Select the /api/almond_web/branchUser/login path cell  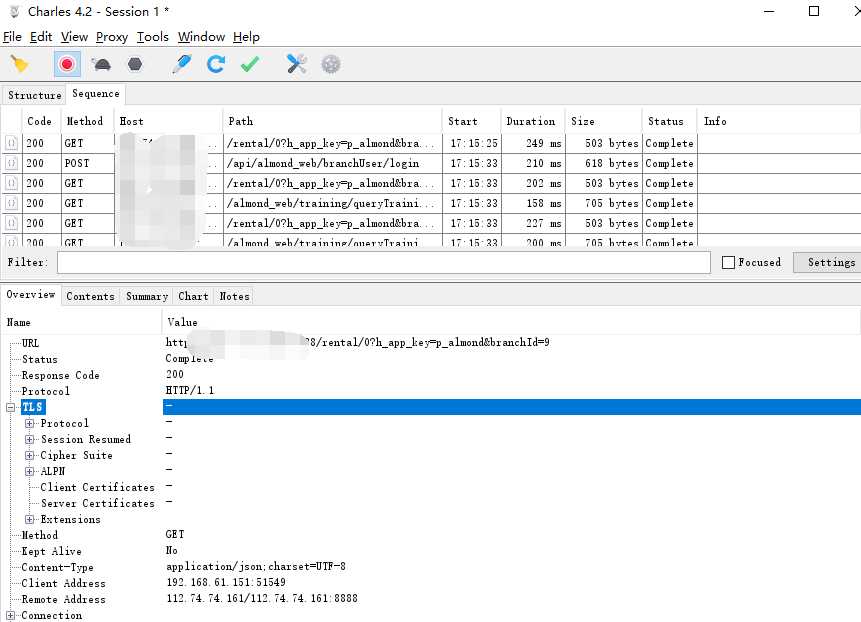coord(332,164)
